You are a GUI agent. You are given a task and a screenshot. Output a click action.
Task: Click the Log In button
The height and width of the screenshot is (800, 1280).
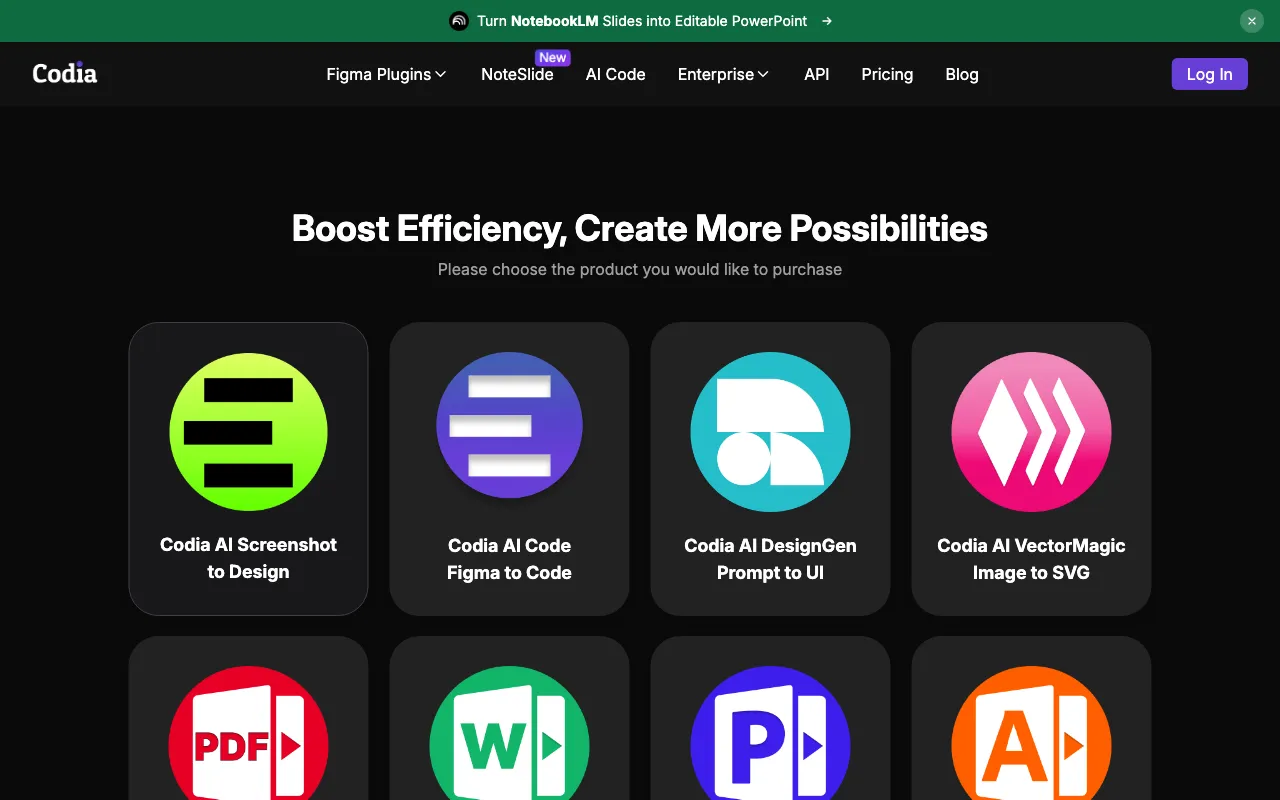click(1210, 74)
